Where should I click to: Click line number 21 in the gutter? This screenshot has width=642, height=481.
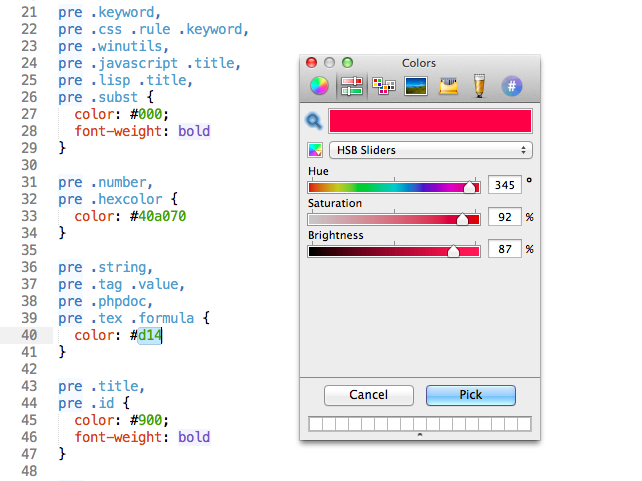point(29,12)
